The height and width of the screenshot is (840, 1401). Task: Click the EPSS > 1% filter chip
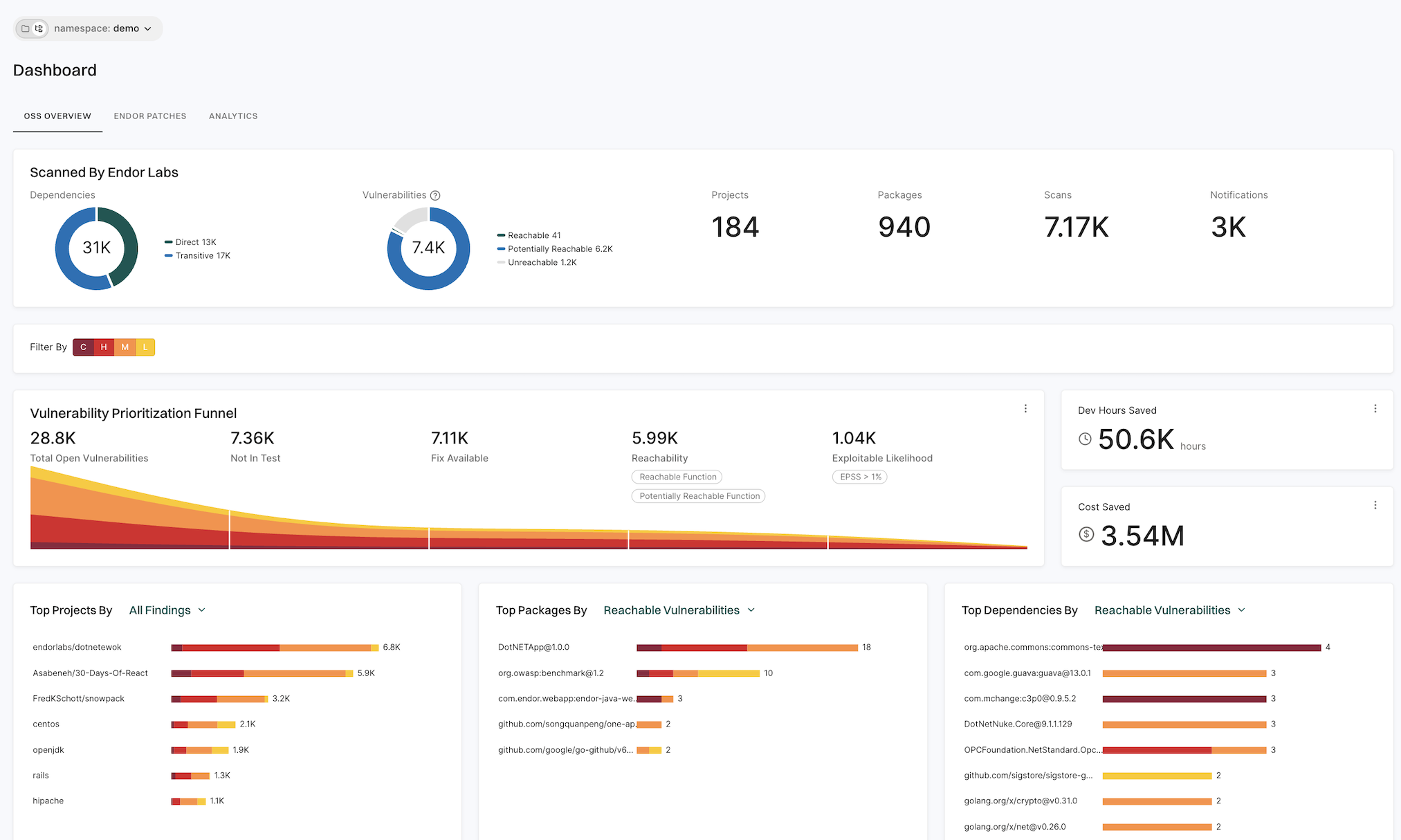[x=859, y=477]
